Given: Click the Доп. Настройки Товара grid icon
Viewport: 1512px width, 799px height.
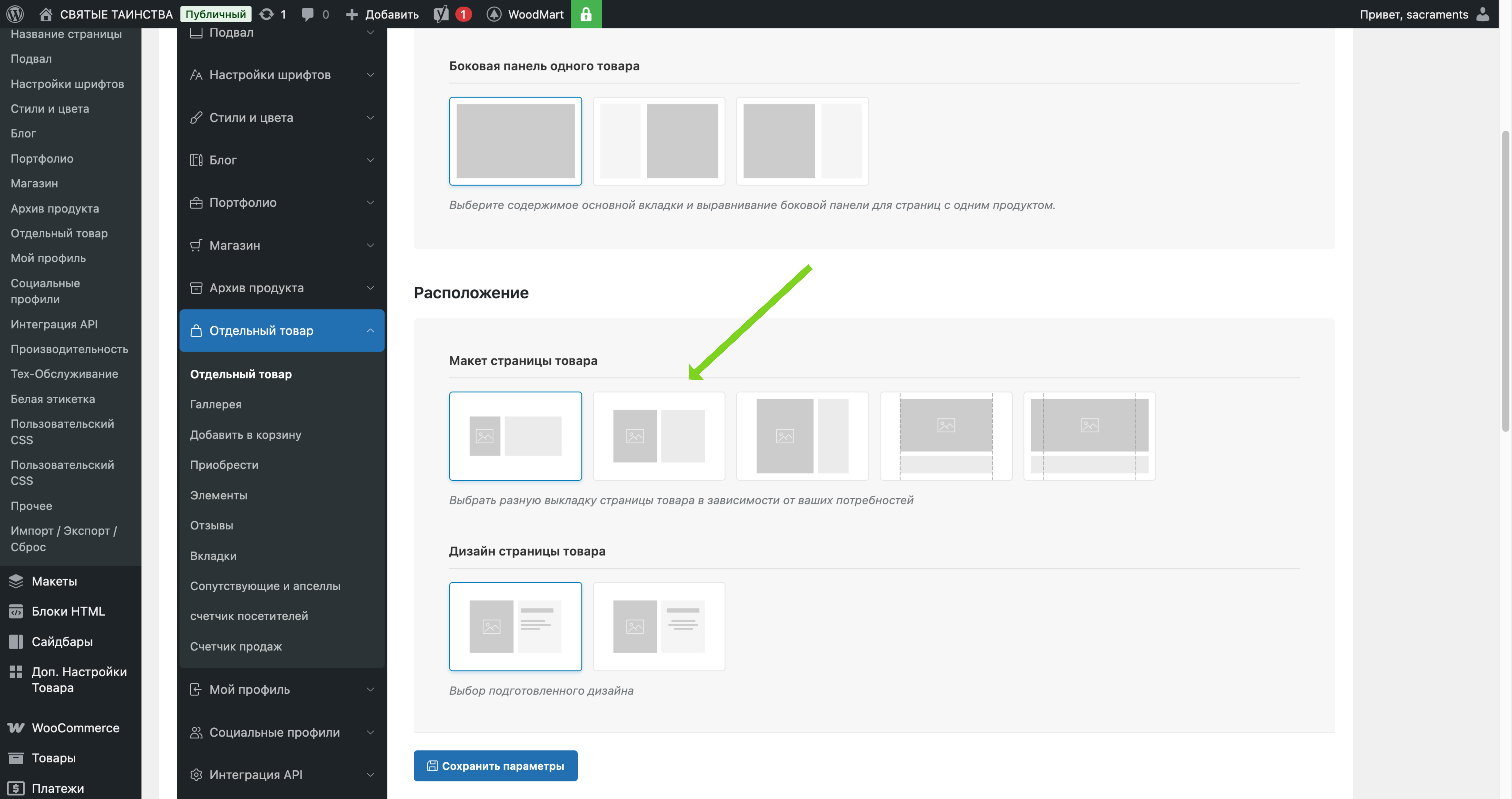Looking at the screenshot, I should pos(16,672).
